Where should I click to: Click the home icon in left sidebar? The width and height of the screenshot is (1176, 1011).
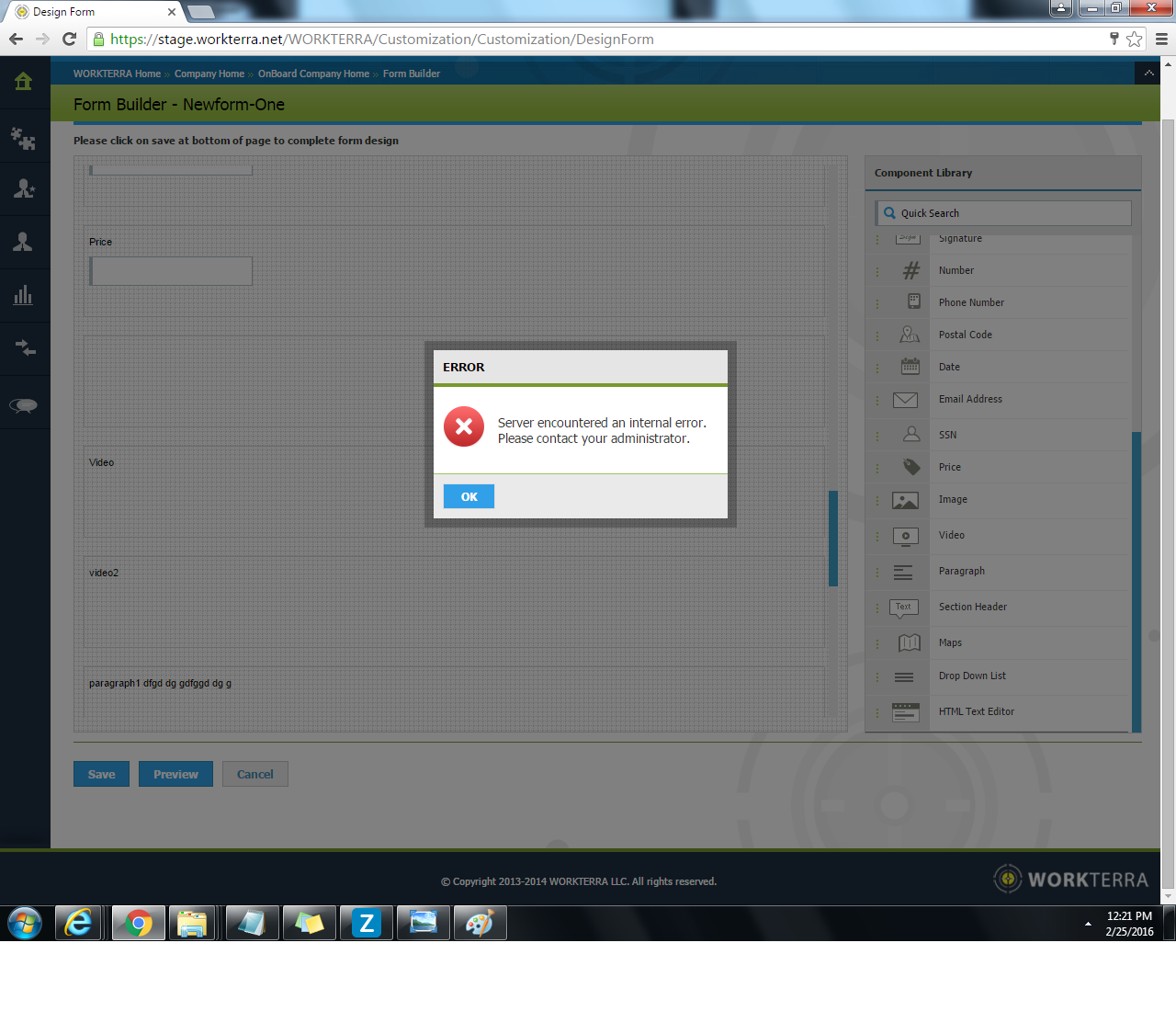tap(24, 82)
